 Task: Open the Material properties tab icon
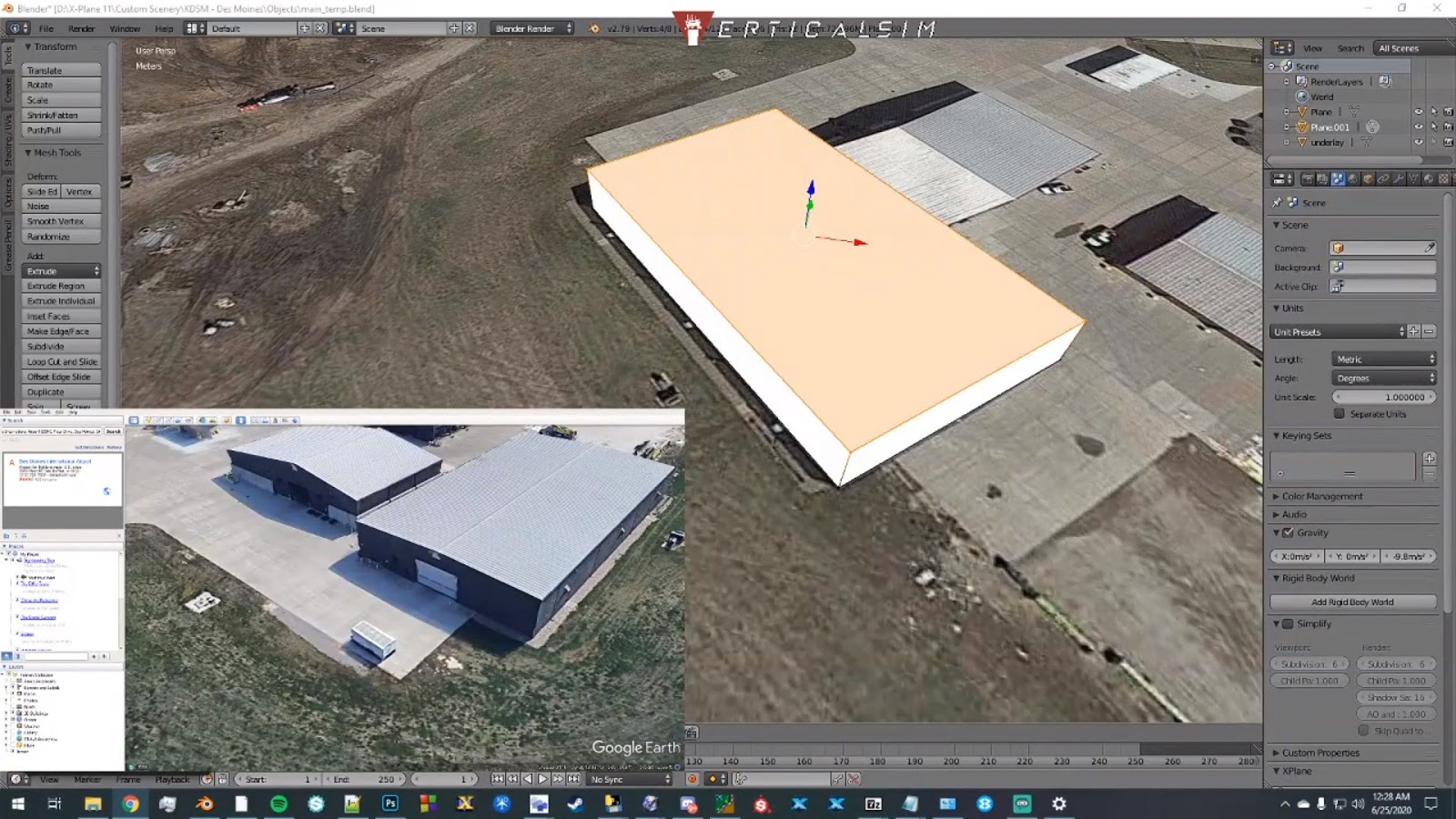1429,179
